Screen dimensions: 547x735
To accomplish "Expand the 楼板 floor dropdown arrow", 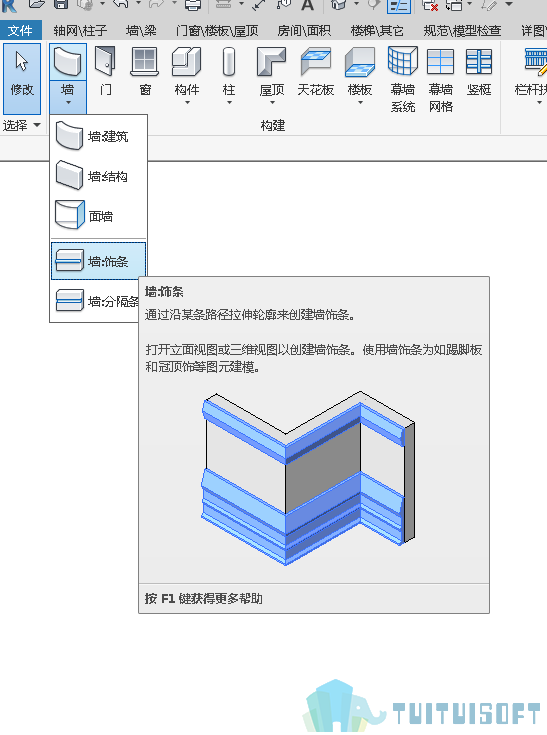I will pyautogui.click(x=360, y=103).
